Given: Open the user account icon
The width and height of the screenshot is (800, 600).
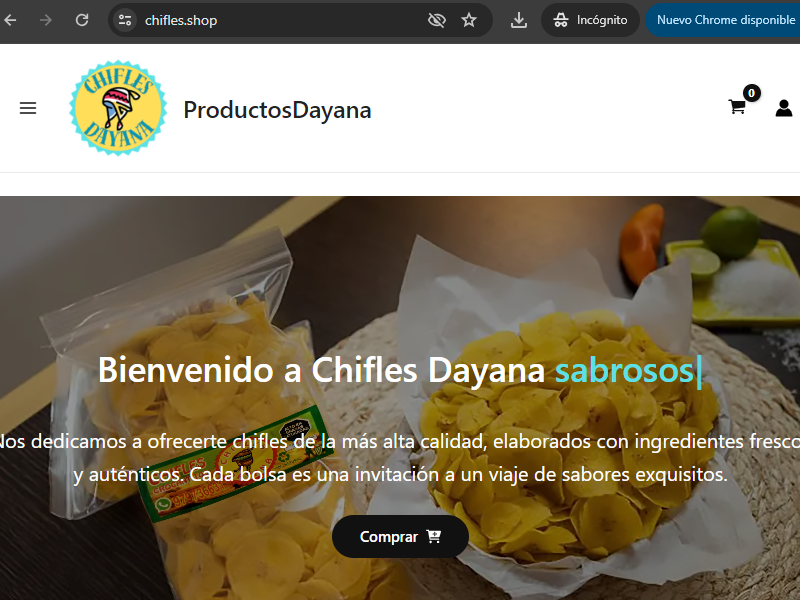Looking at the screenshot, I should coord(784,108).
